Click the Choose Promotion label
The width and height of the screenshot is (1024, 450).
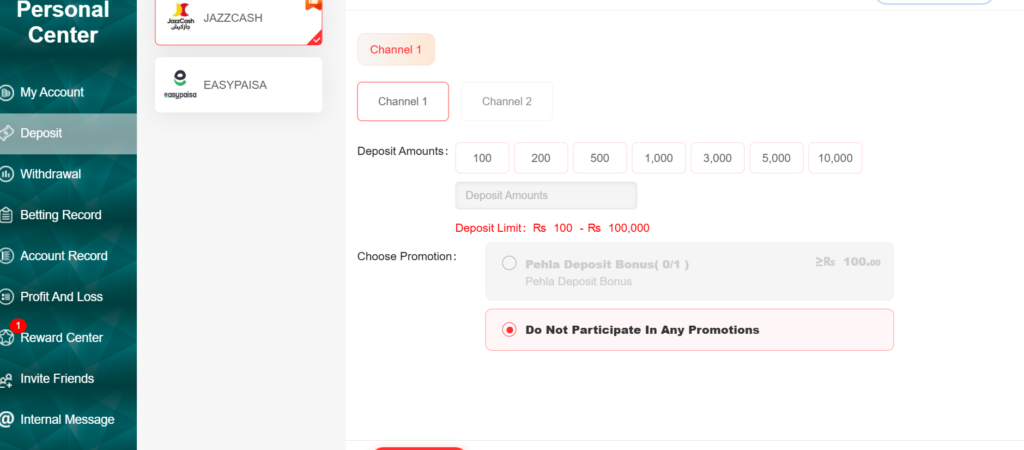tap(407, 257)
